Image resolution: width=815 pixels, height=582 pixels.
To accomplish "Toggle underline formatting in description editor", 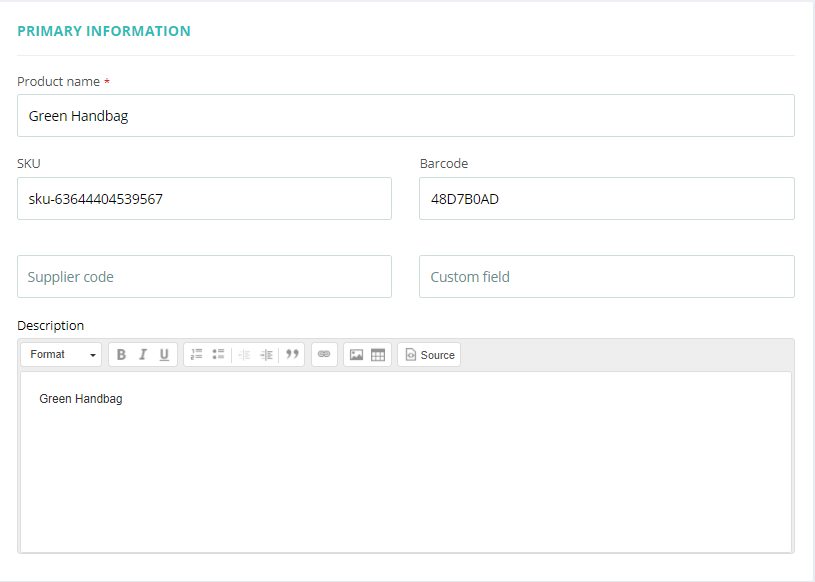I will 164,354.
